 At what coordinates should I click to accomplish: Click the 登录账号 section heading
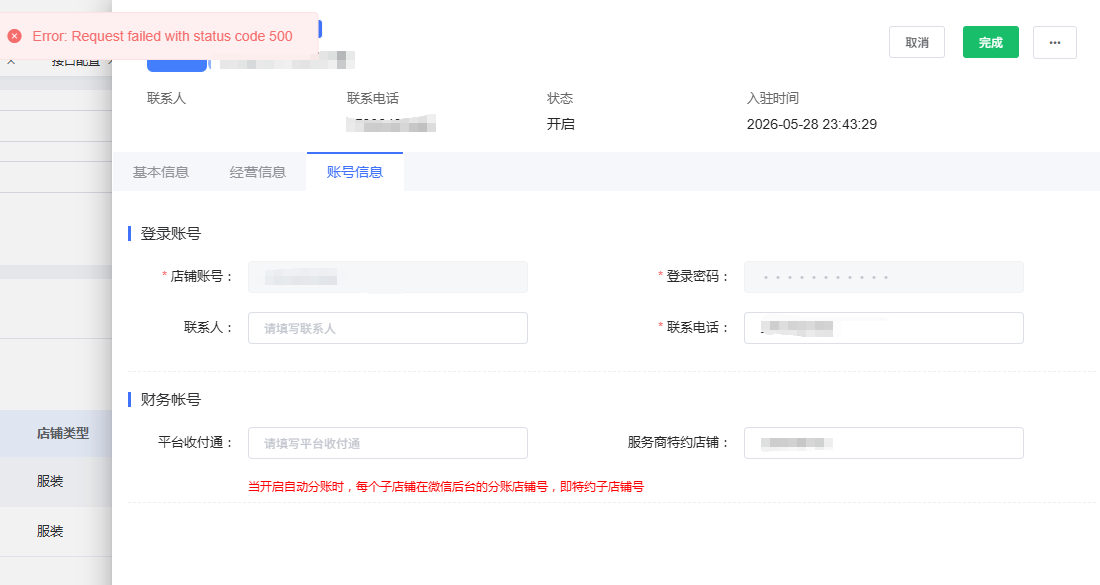pyautogui.click(x=170, y=234)
